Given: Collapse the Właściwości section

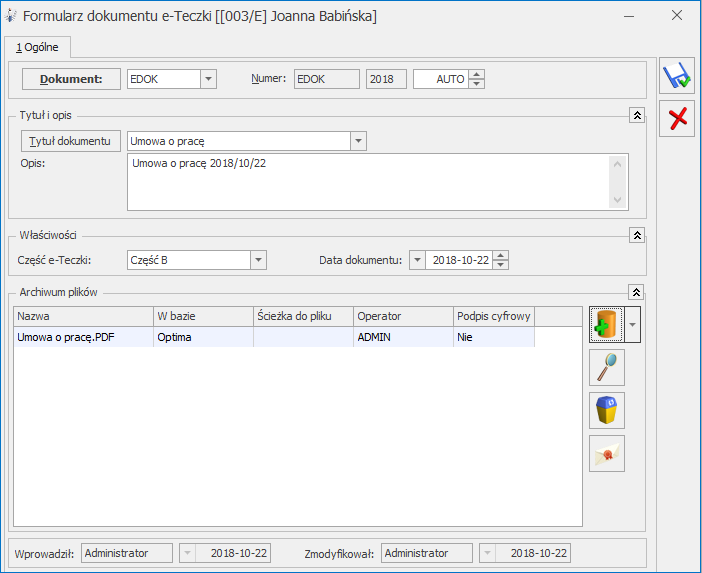Looking at the screenshot, I should (636, 235).
